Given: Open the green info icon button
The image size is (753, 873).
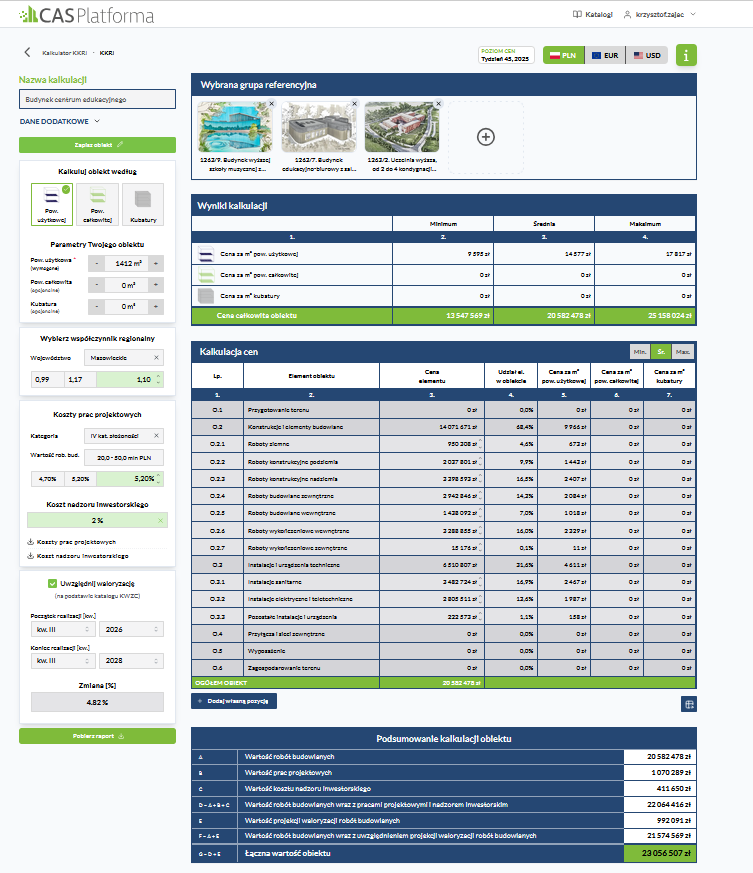Looking at the screenshot, I should click(x=686, y=56).
